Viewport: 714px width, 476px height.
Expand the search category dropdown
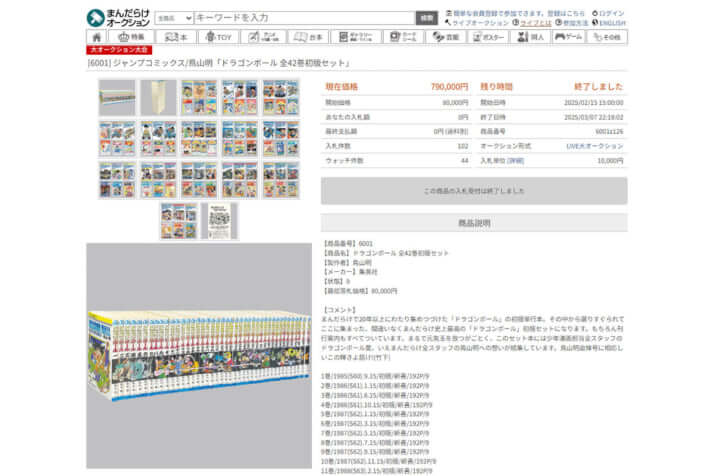pyautogui.click(x=174, y=18)
